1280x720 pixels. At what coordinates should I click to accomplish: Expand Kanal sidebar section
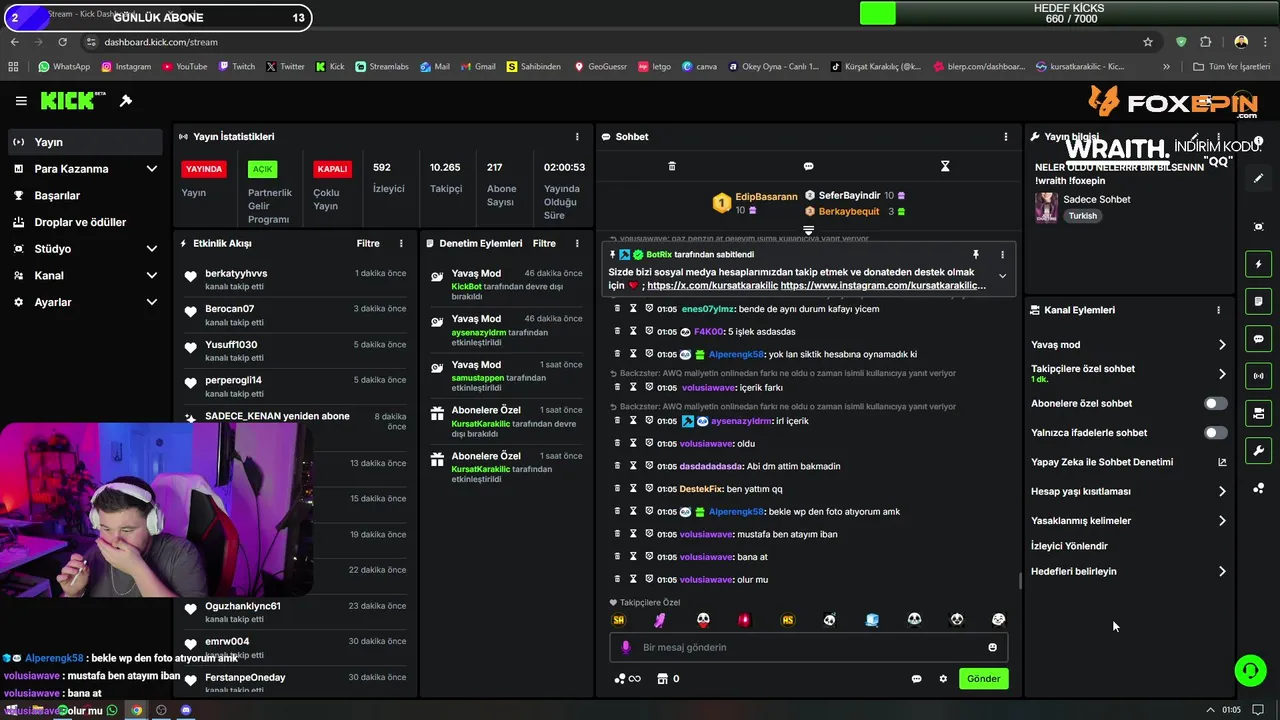[x=151, y=275]
